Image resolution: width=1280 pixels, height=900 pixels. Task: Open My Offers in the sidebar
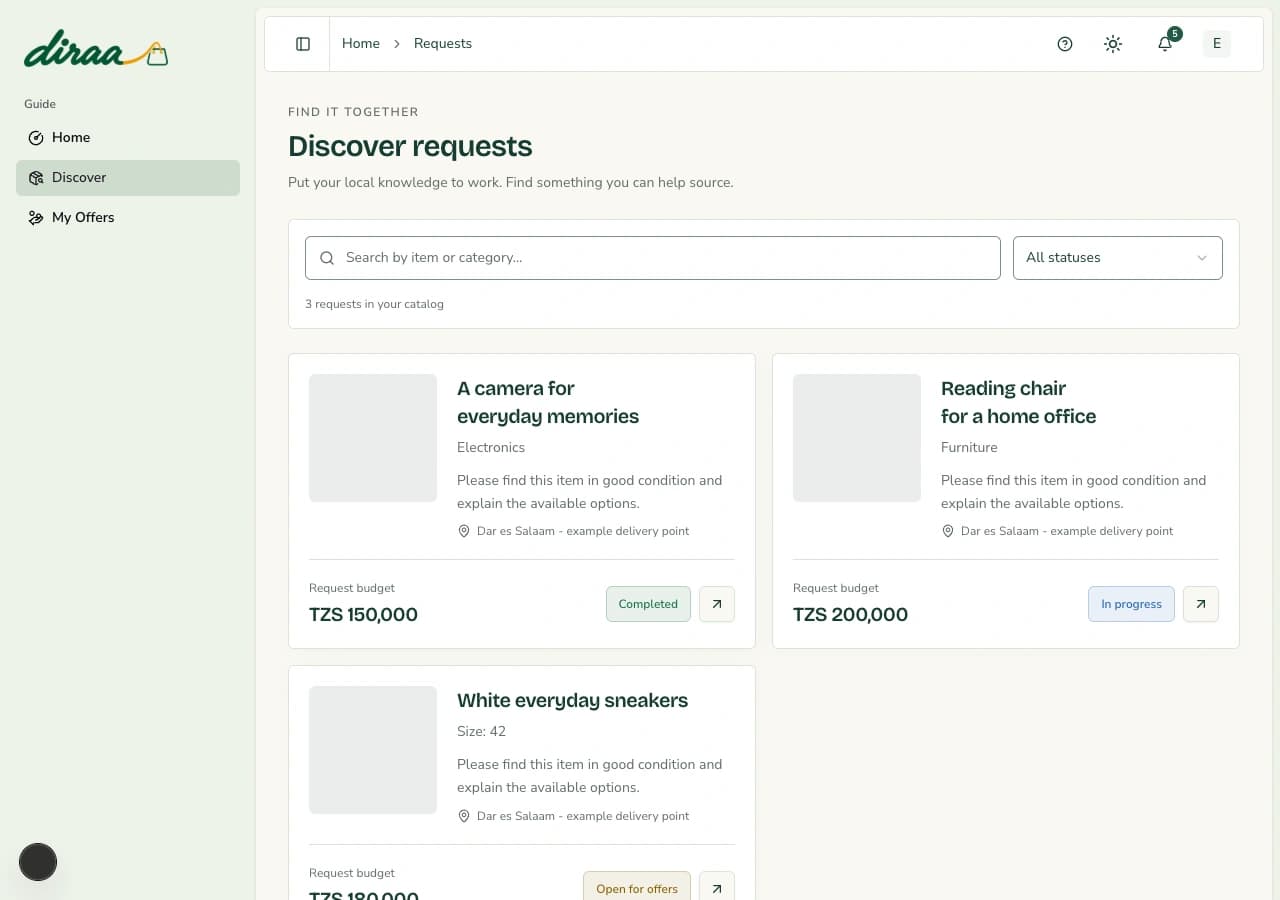pos(128,218)
